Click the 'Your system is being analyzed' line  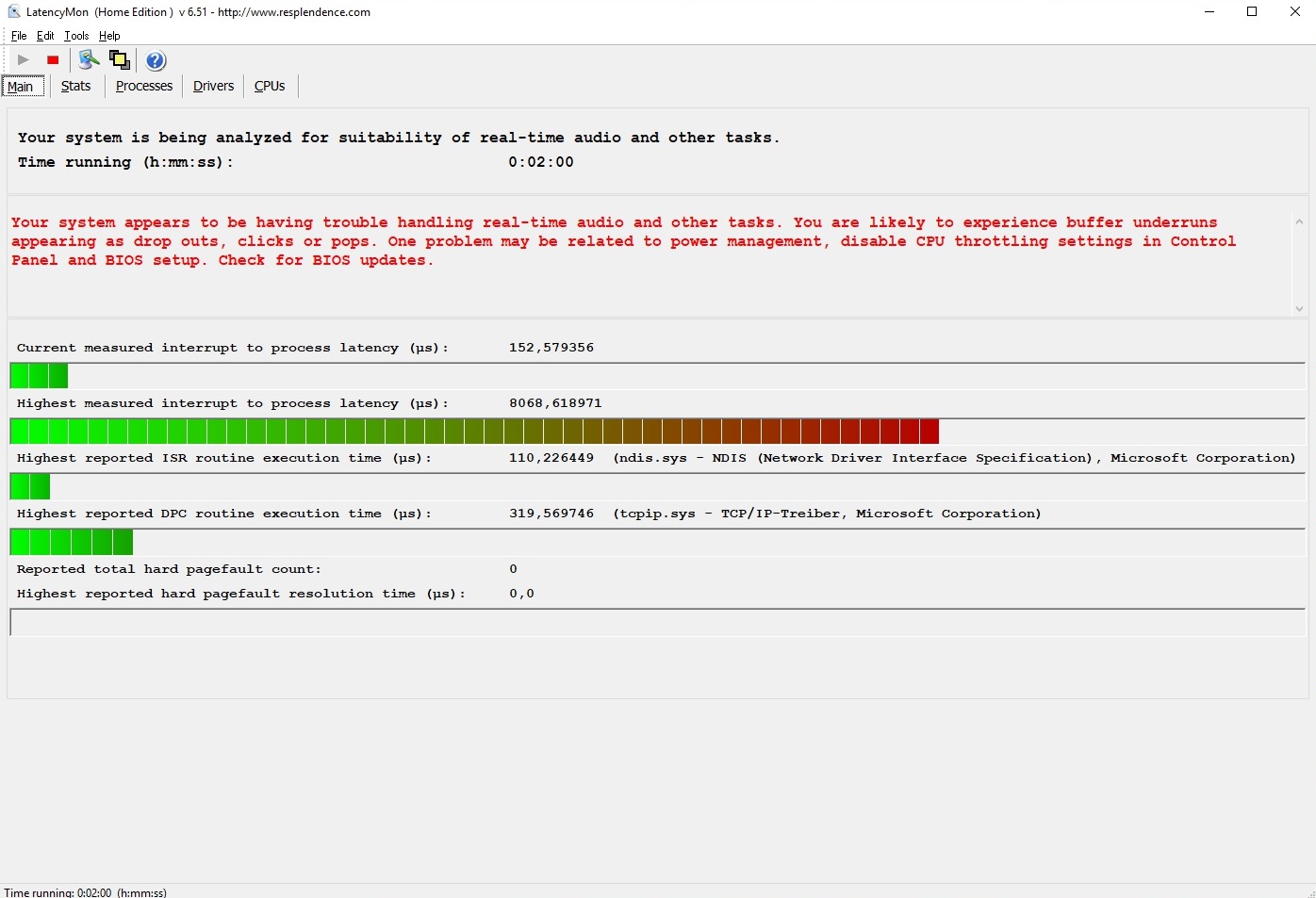399,138
